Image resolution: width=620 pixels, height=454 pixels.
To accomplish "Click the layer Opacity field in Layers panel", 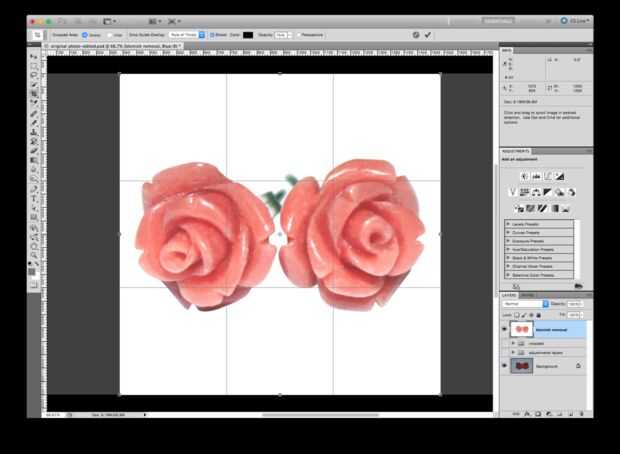I will coord(574,304).
